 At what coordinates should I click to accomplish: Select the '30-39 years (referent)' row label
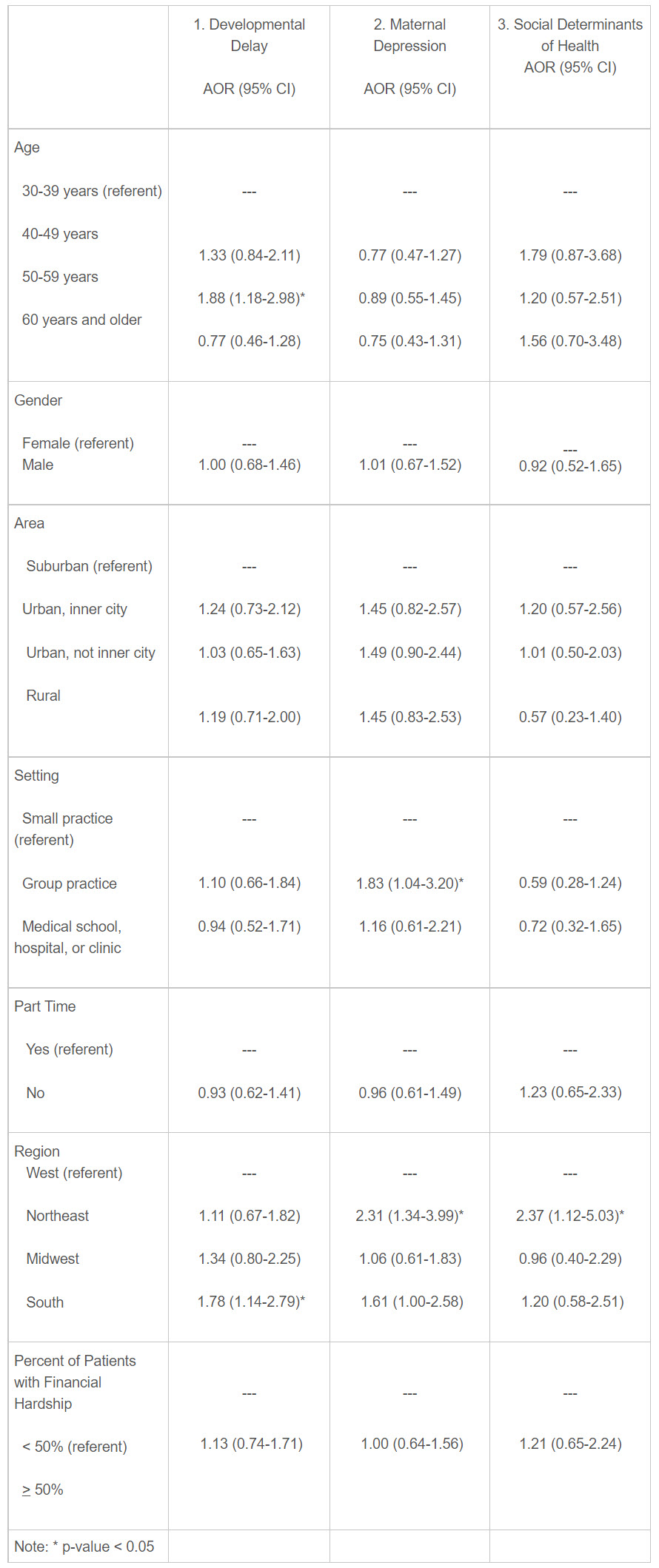92,191
